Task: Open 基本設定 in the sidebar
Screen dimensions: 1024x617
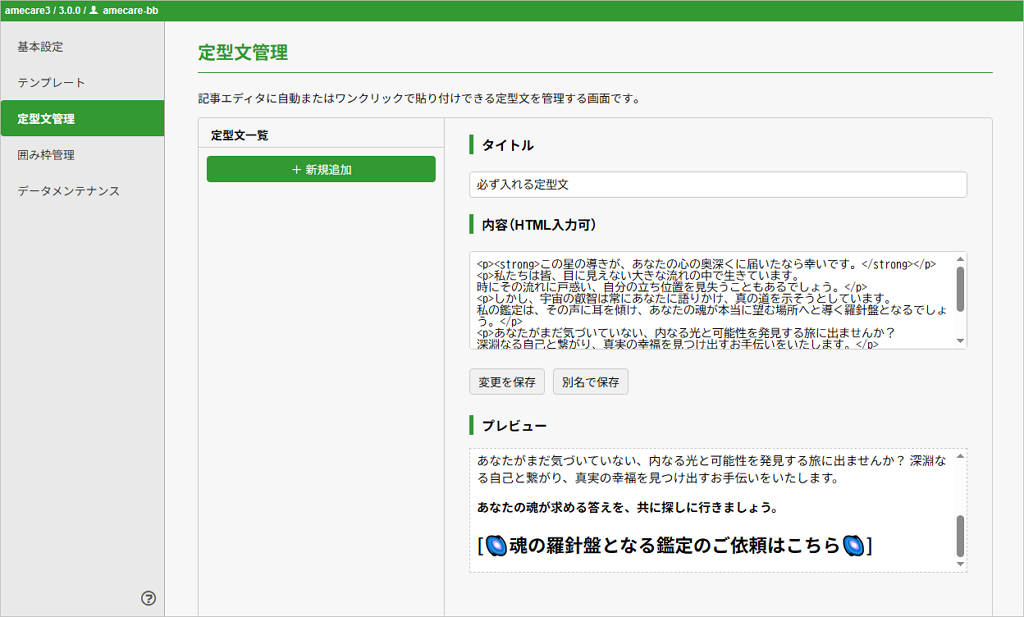Action: (40, 47)
